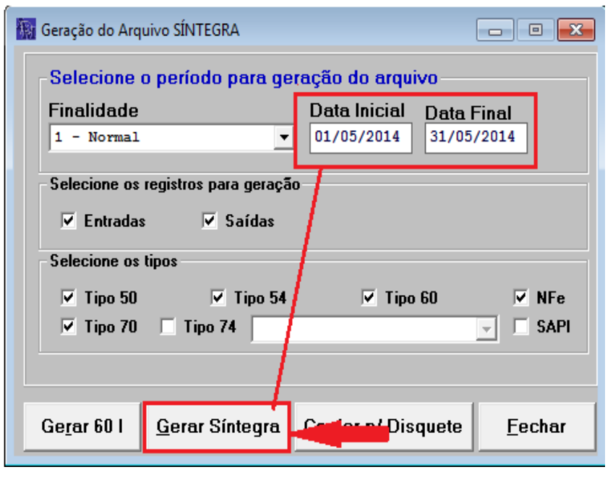The image size is (613, 480).
Task: Click the Data Inicial date field
Action: 360,137
